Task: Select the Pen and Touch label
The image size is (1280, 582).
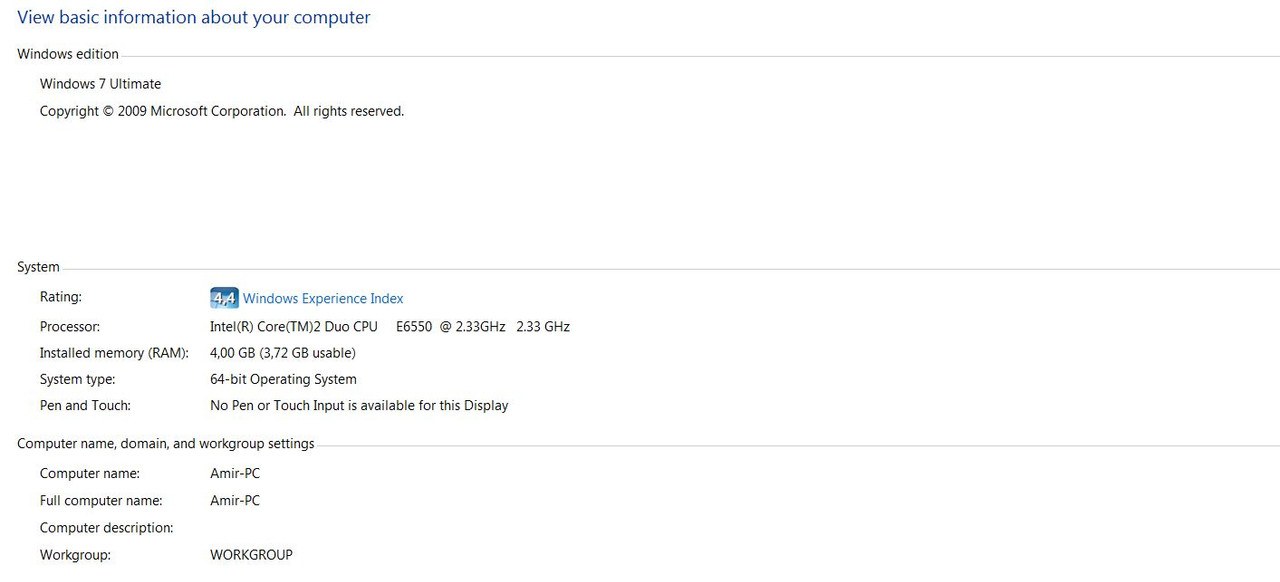Action: coord(85,406)
